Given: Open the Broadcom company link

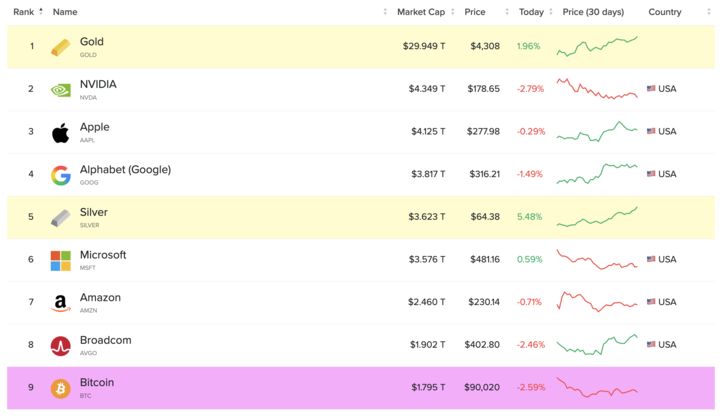Looking at the screenshot, I should pos(106,340).
